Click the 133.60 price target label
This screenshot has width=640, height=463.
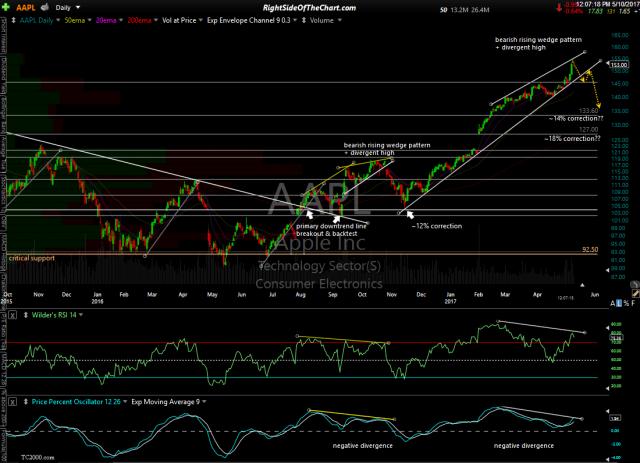tap(589, 111)
